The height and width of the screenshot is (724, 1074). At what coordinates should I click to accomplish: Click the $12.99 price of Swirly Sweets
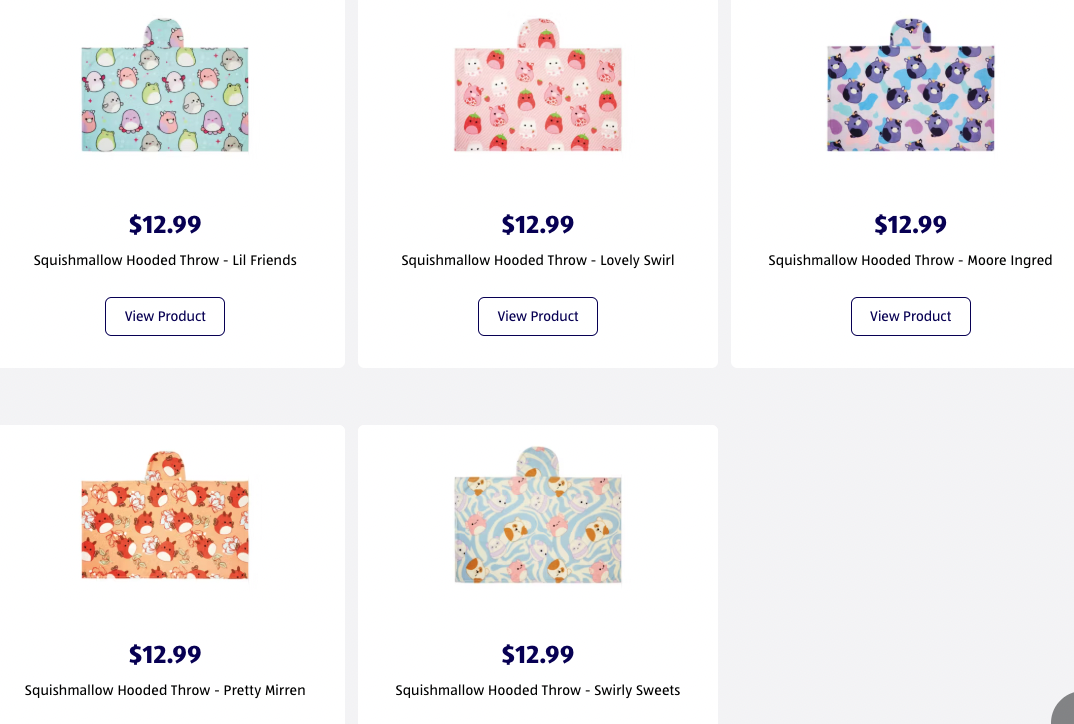(538, 654)
